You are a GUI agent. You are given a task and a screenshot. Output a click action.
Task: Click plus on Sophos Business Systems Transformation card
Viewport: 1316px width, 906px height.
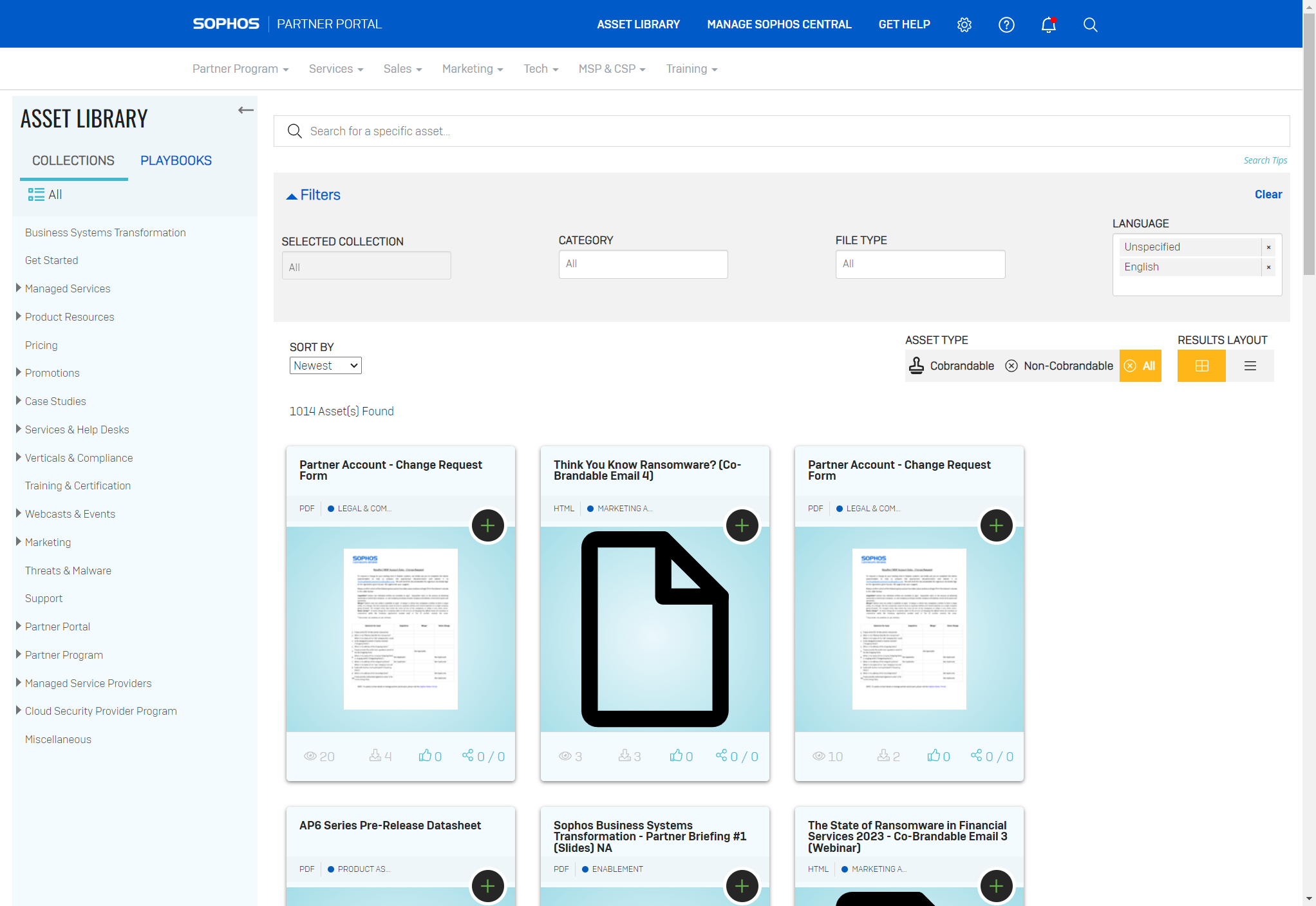(742, 887)
